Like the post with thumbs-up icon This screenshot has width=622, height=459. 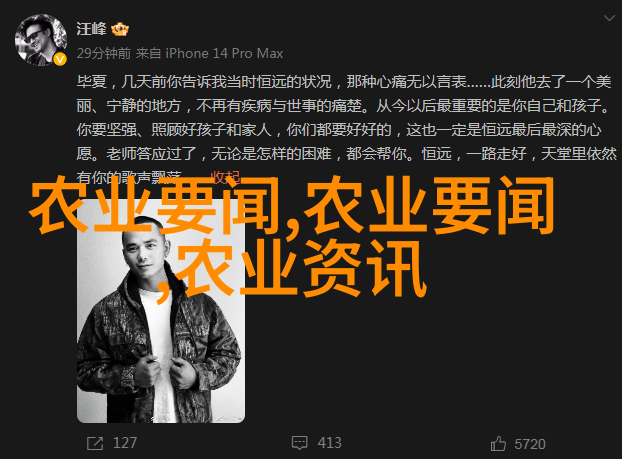[x=498, y=443]
